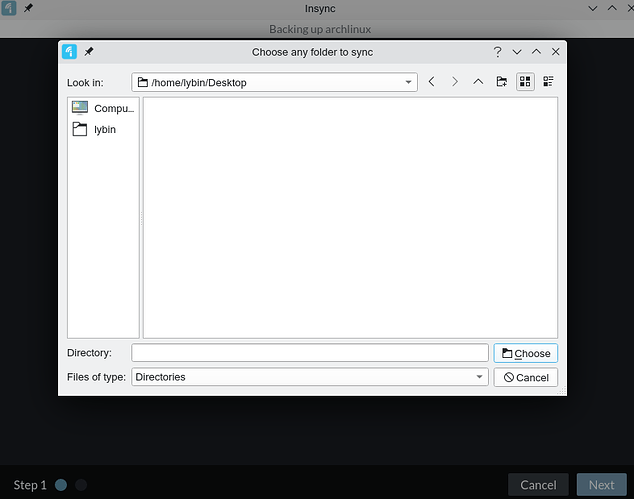
Task: Click Cancel in the Insync wizard footer
Action: [x=538, y=484]
